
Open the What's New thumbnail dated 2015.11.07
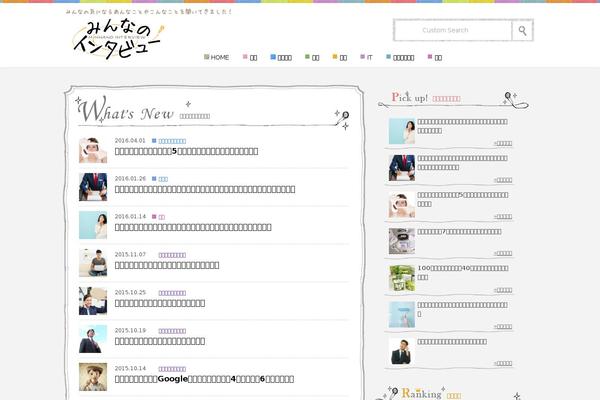93,263
